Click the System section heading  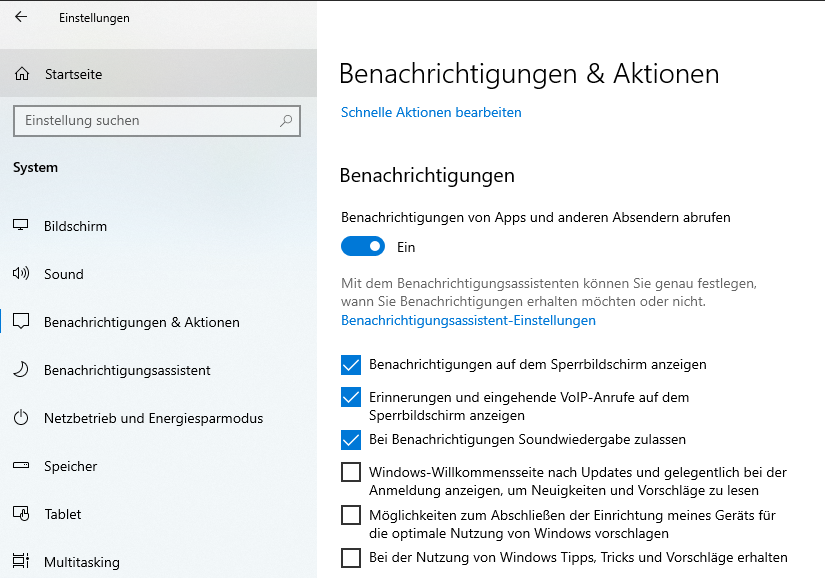(x=35, y=167)
